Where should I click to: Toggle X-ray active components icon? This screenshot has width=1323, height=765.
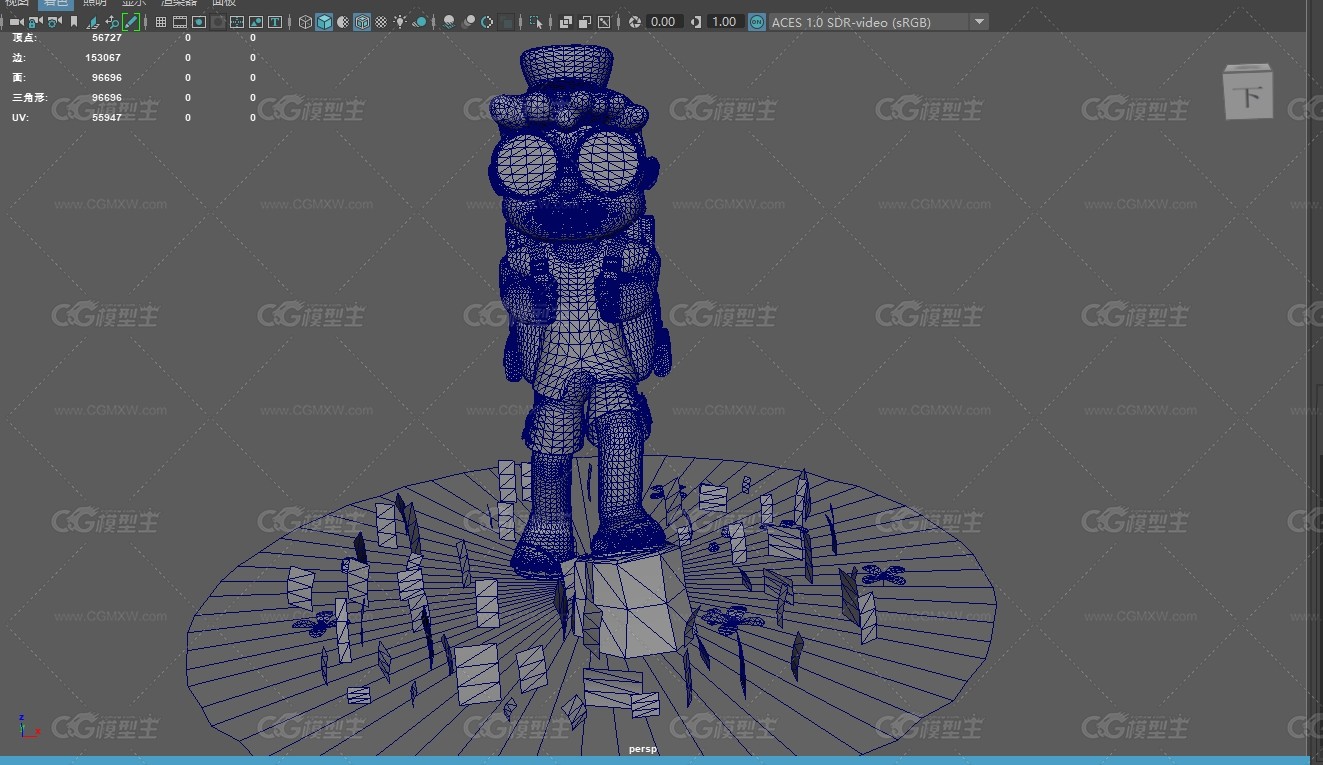[x=585, y=22]
